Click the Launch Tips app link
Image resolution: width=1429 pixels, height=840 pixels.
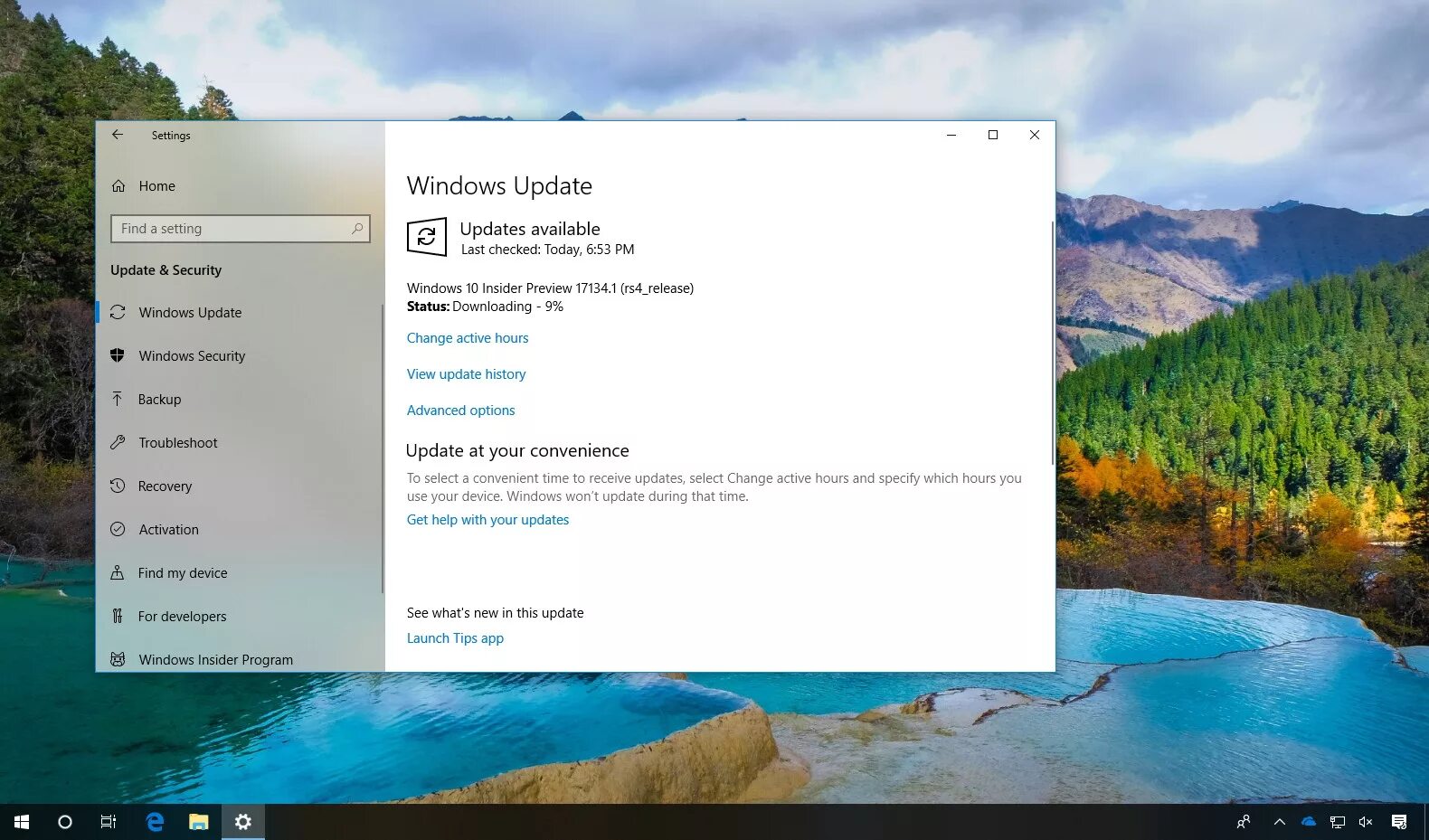click(455, 637)
